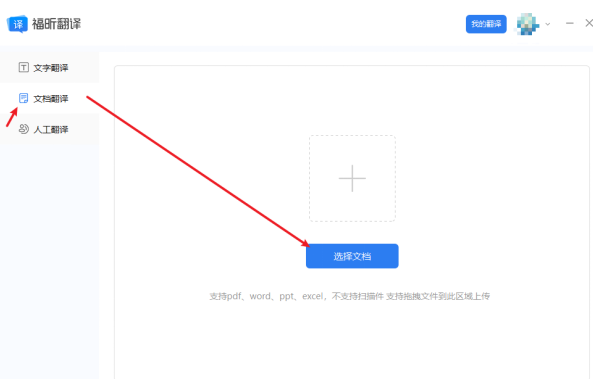This screenshot has width=593, height=379.
Task: Switch to the 人工翻译 tab
Action: tap(49, 129)
